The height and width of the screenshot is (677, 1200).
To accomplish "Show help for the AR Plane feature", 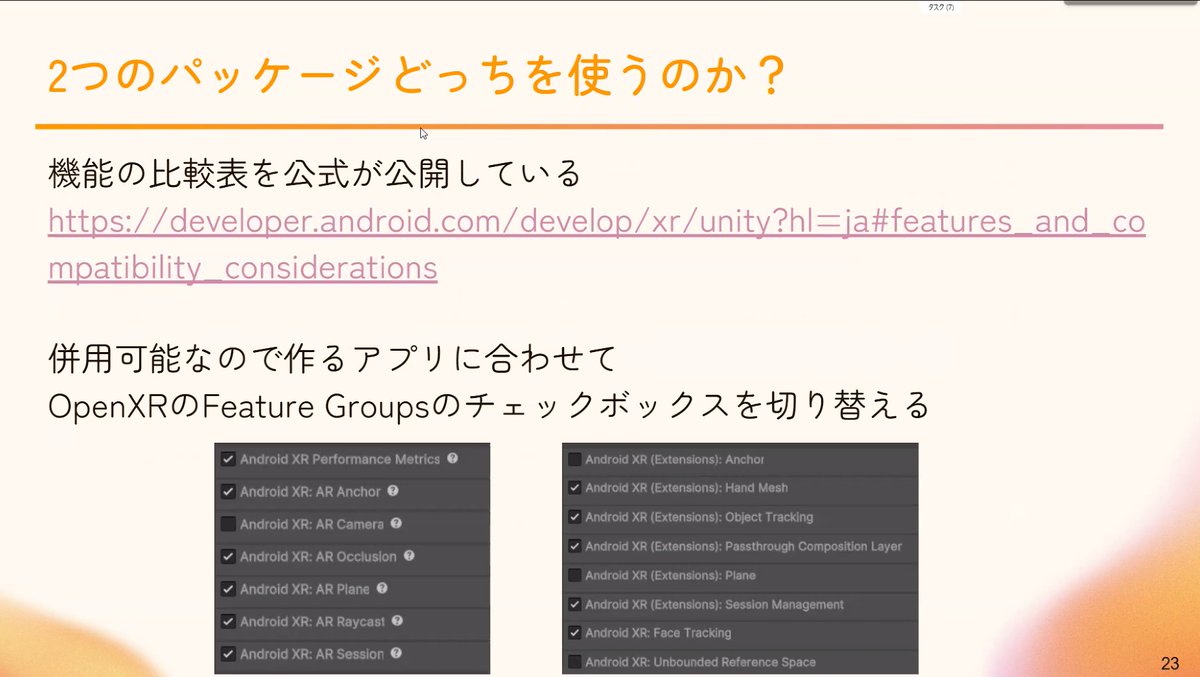I will pyautogui.click(x=381, y=588).
